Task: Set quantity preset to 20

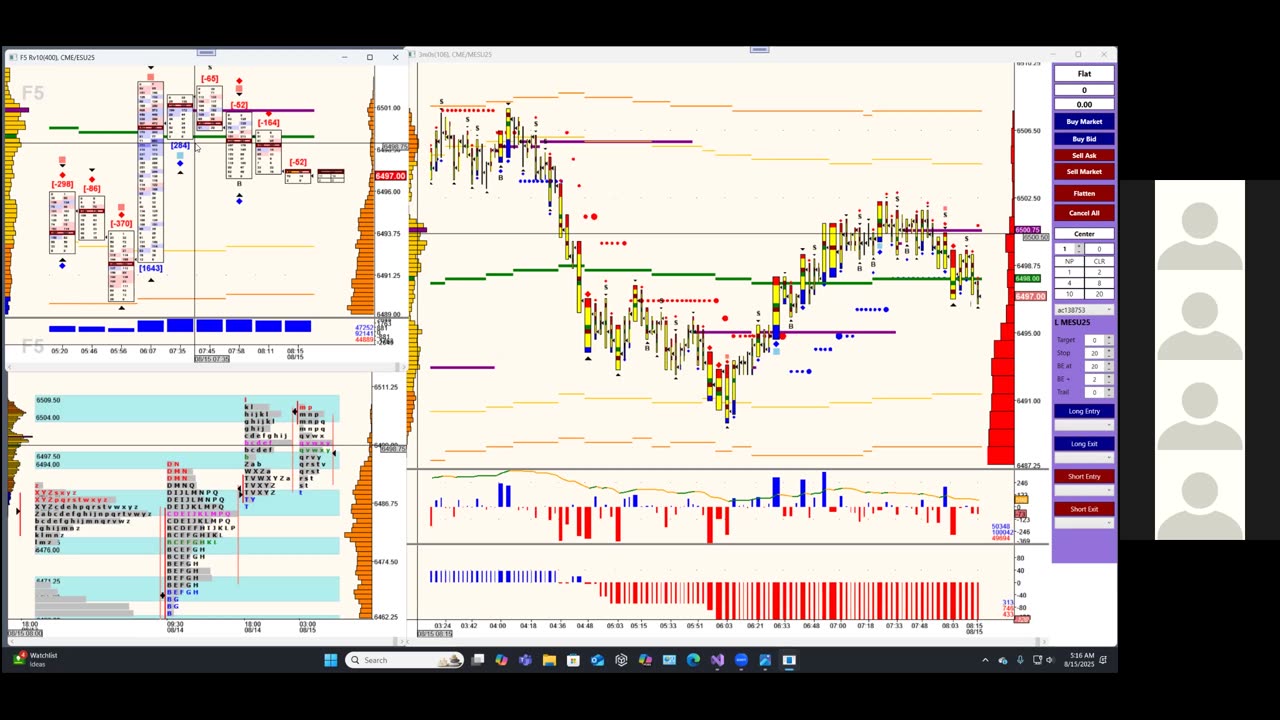Action: pos(1099,294)
